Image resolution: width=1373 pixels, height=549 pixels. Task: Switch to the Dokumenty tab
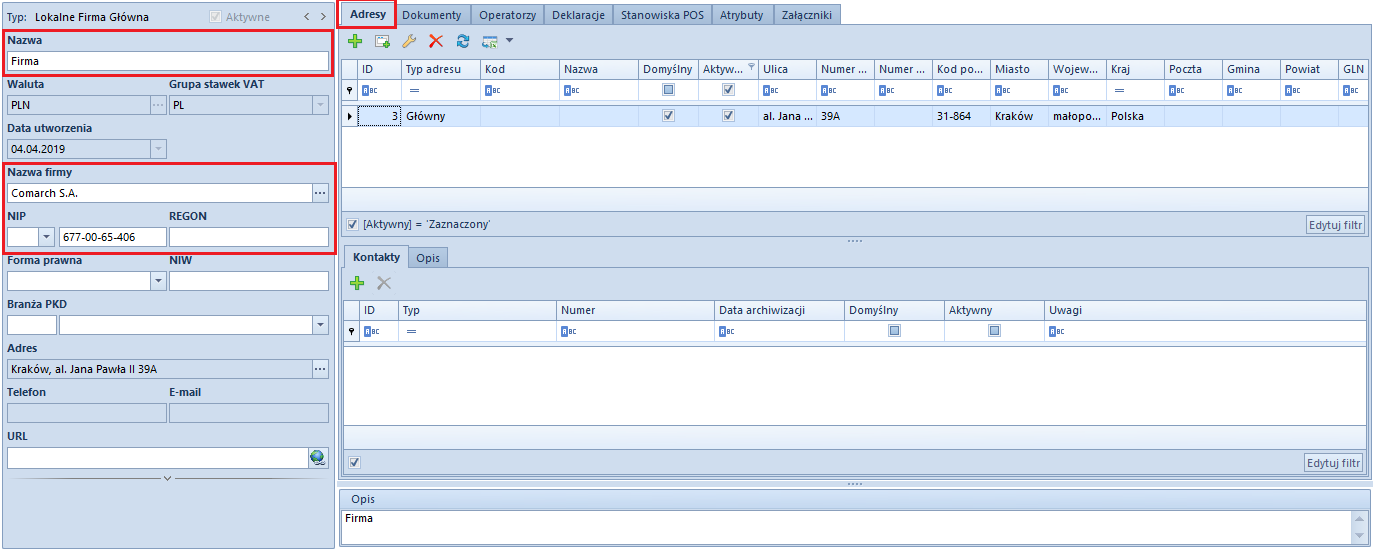[x=432, y=14]
